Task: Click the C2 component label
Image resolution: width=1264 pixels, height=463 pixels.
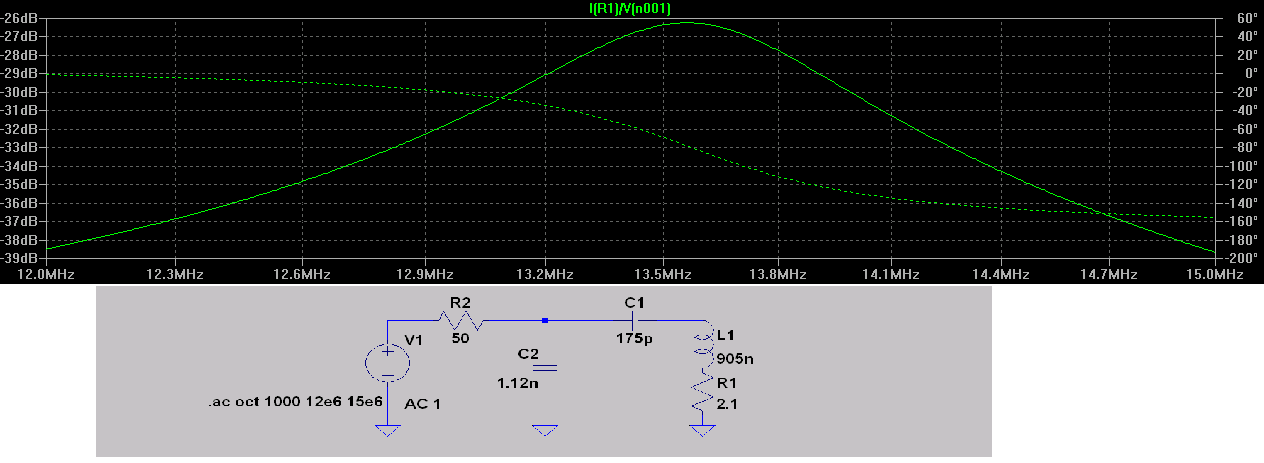Action: (528, 354)
